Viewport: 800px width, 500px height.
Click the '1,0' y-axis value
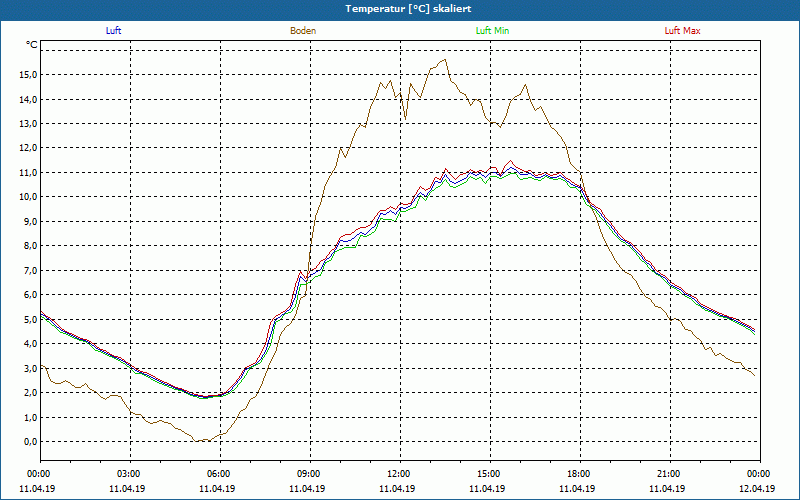point(30,417)
